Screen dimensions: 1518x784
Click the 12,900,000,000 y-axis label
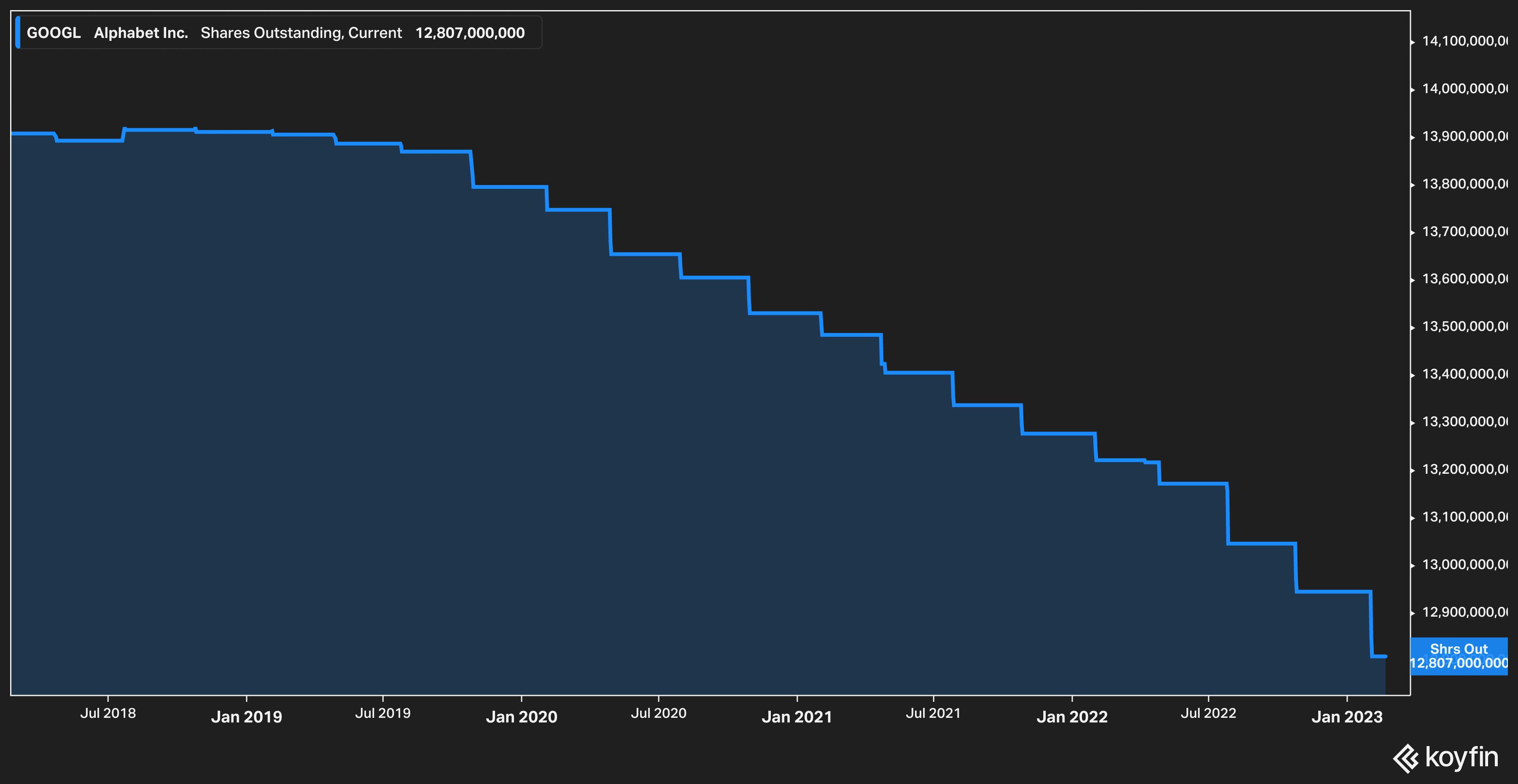1465,612
